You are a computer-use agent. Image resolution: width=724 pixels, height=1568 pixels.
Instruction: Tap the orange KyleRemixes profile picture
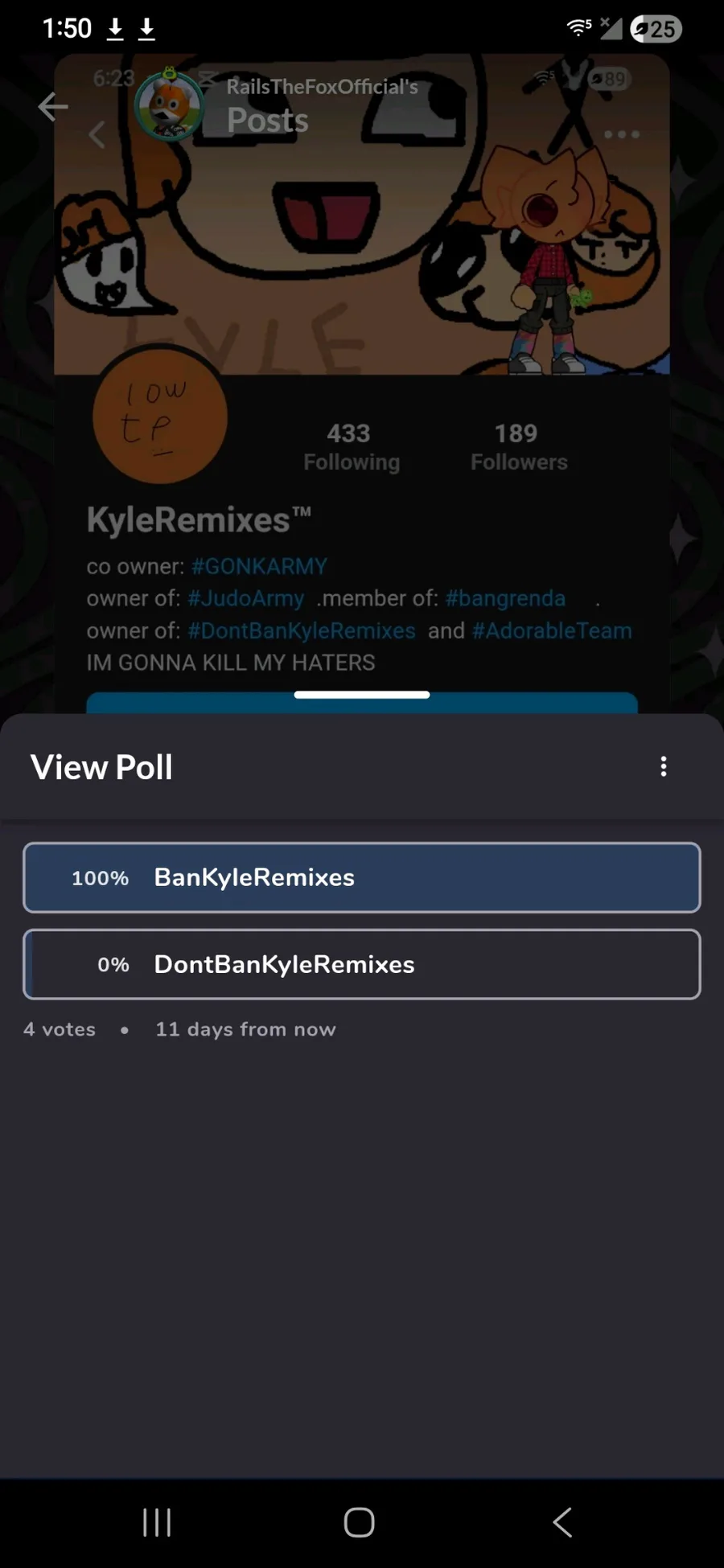160,417
